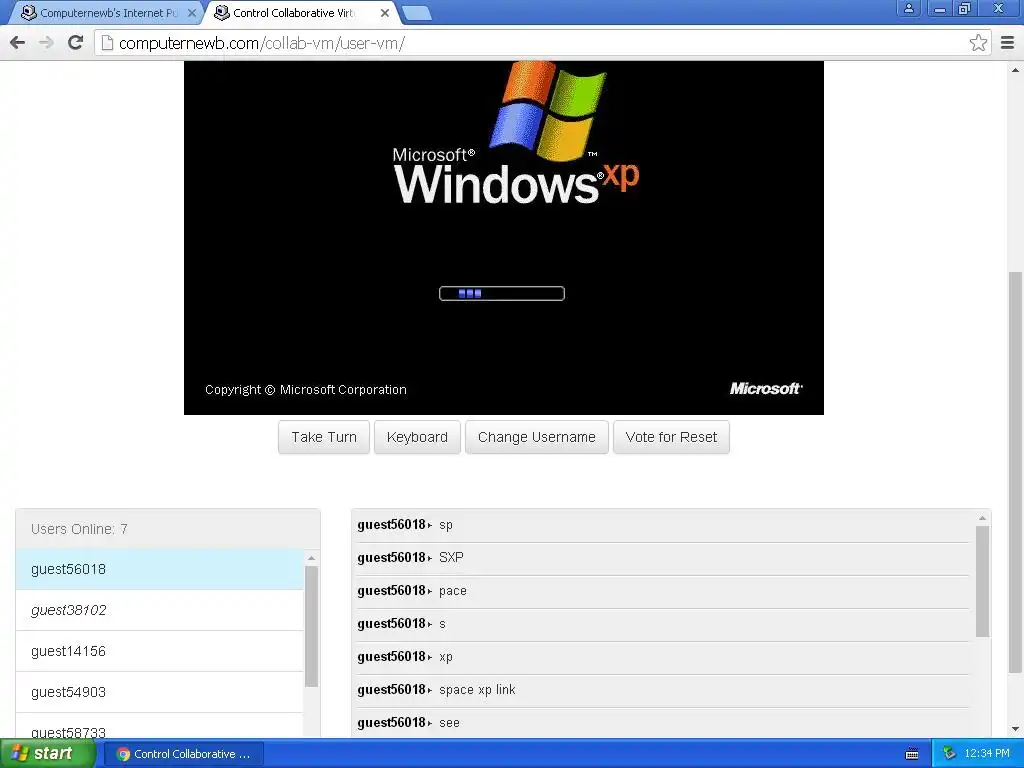Click the browser forward arrow

tap(46, 43)
